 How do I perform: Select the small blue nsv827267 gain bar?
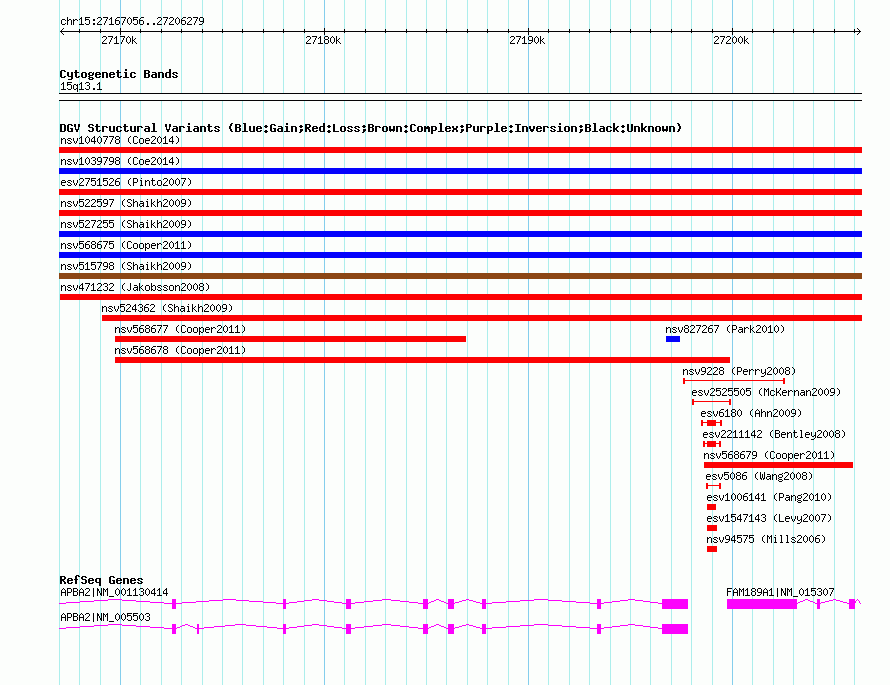click(x=673, y=339)
